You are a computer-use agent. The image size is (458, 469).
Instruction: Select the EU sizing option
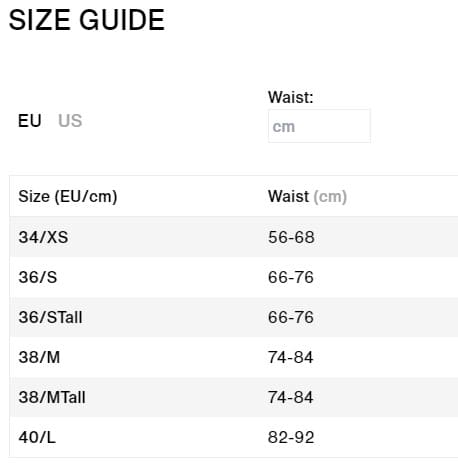[x=30, y=121]
